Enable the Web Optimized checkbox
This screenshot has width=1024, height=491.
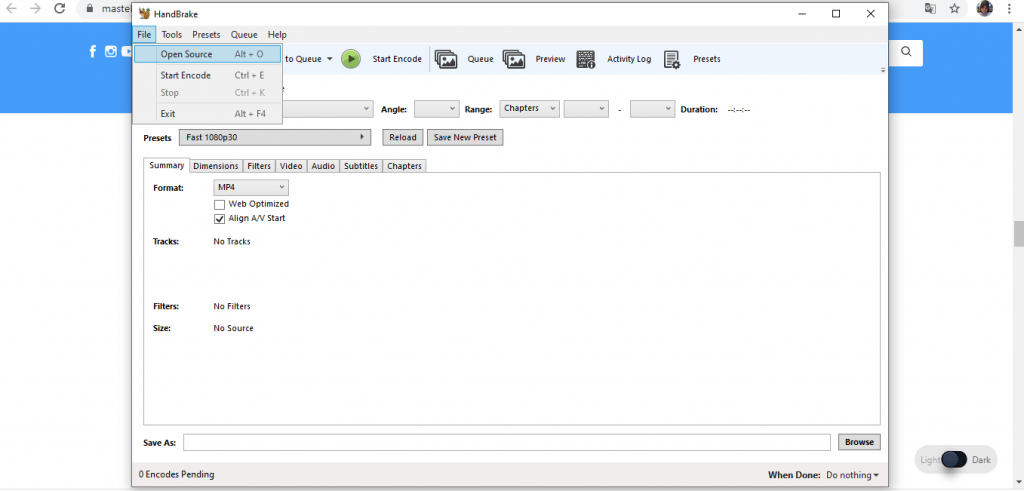coord(220,204)
